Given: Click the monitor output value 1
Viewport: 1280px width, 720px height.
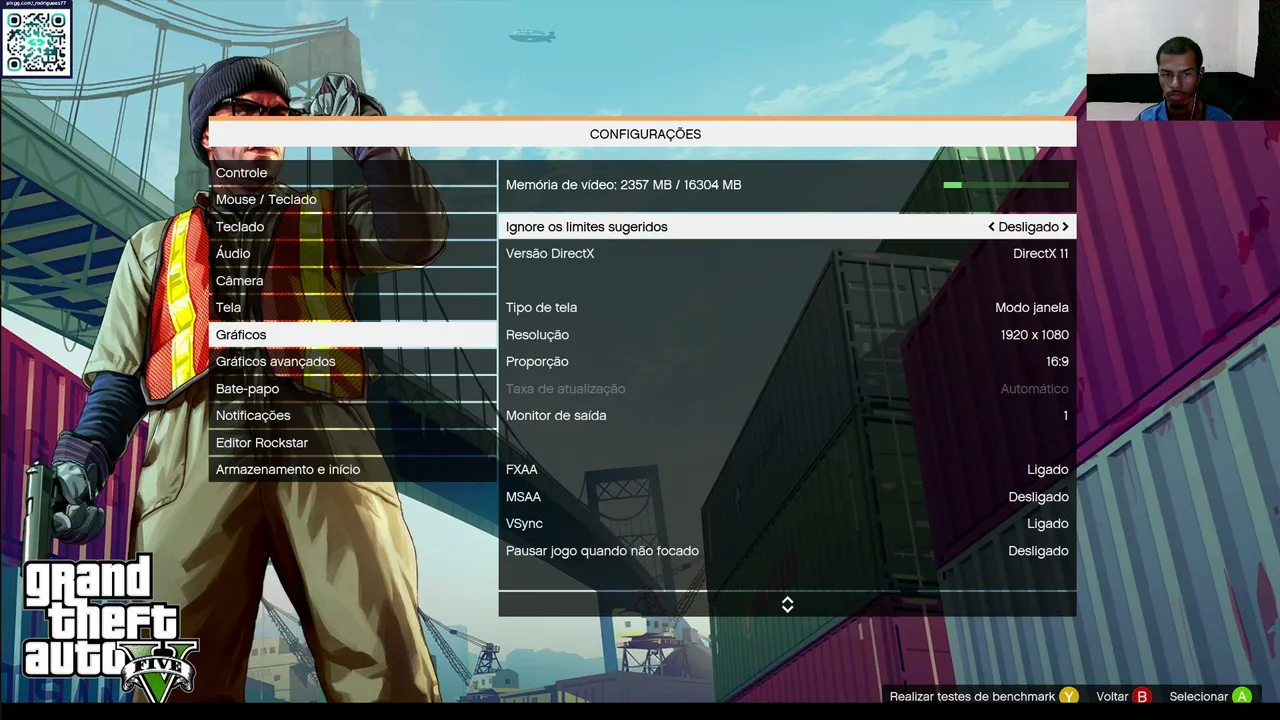Looking at the screenshot, I should 1065,416.
